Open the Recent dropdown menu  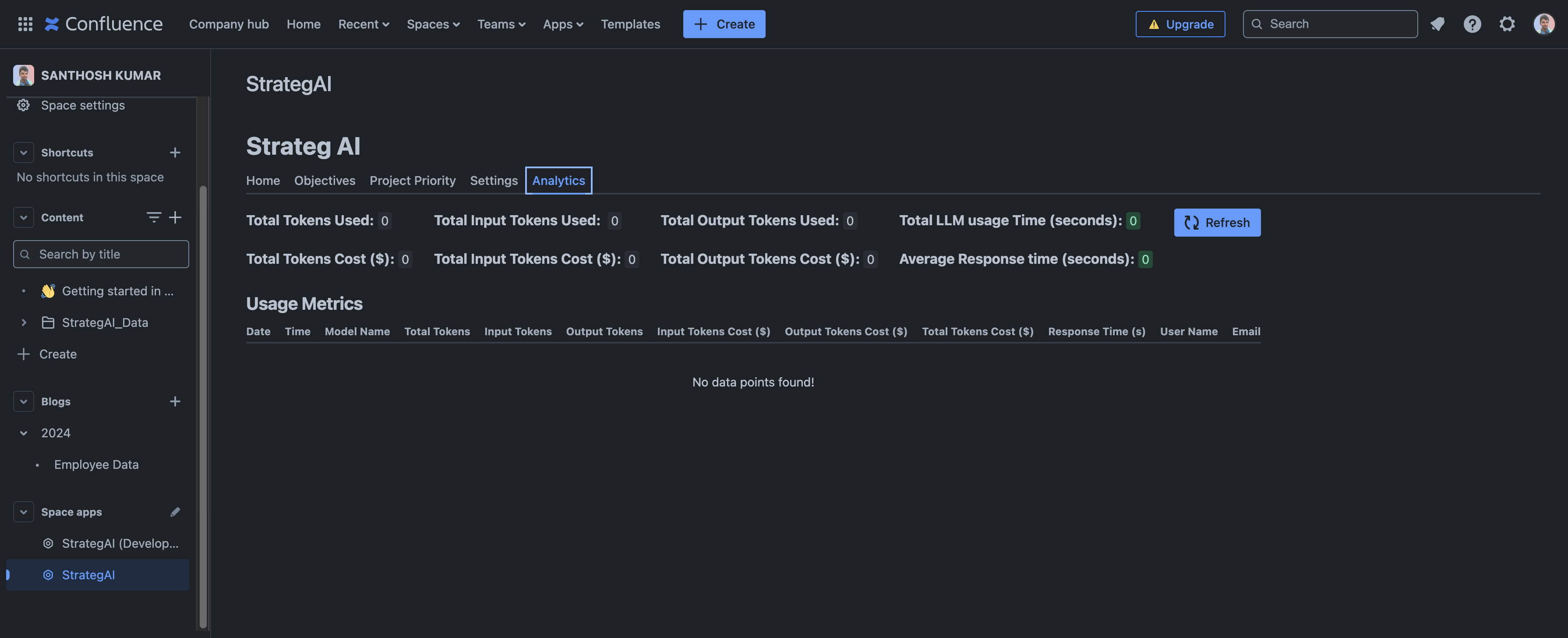coord(364,24)
